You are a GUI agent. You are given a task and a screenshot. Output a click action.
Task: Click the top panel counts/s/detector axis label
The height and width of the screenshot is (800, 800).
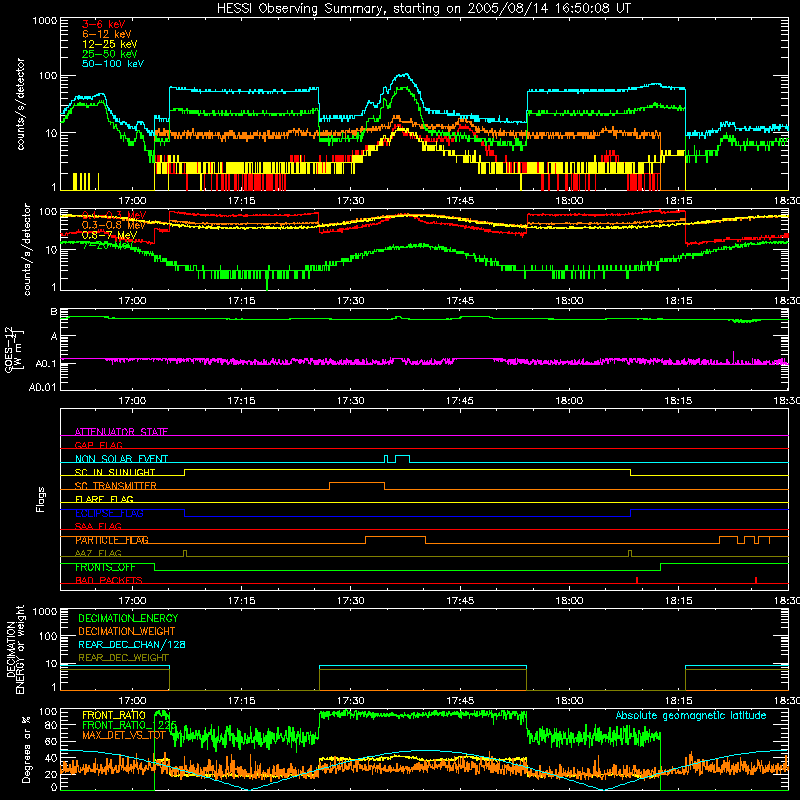[20, 104]
